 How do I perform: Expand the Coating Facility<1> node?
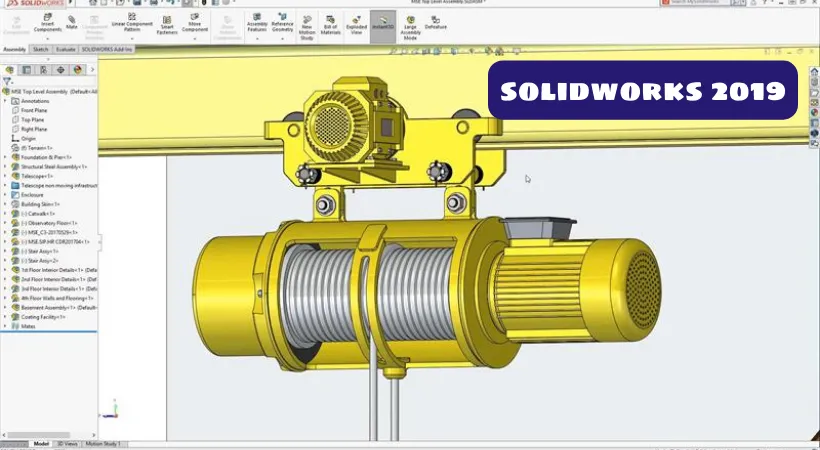pyautogui.click(x=5, y=317)
